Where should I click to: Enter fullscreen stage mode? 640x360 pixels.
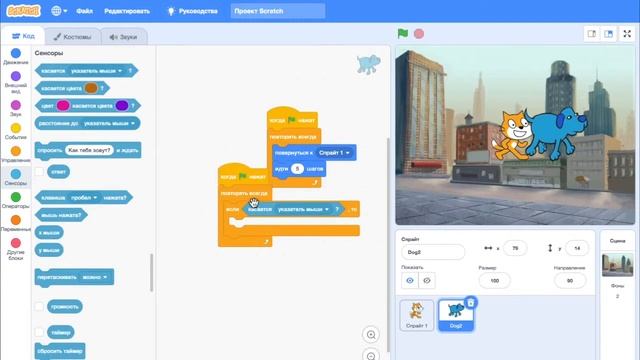coord(627,34)
